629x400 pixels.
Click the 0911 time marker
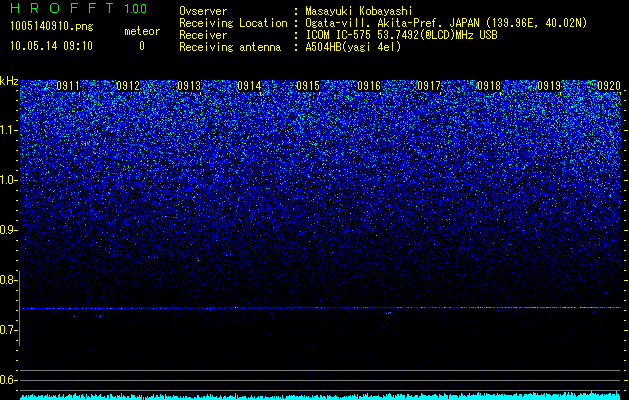[x=68, y=86]
